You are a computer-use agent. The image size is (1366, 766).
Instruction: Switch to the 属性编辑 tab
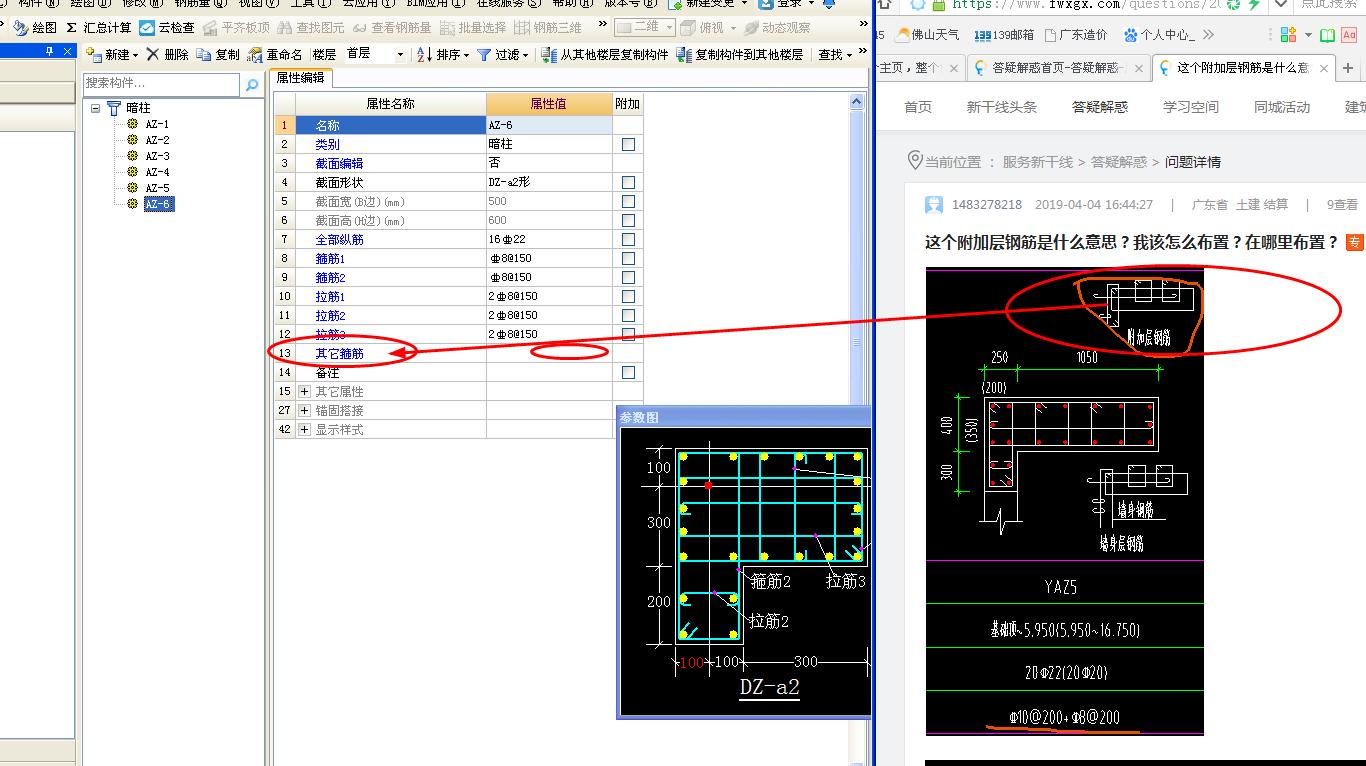[300, 77]
